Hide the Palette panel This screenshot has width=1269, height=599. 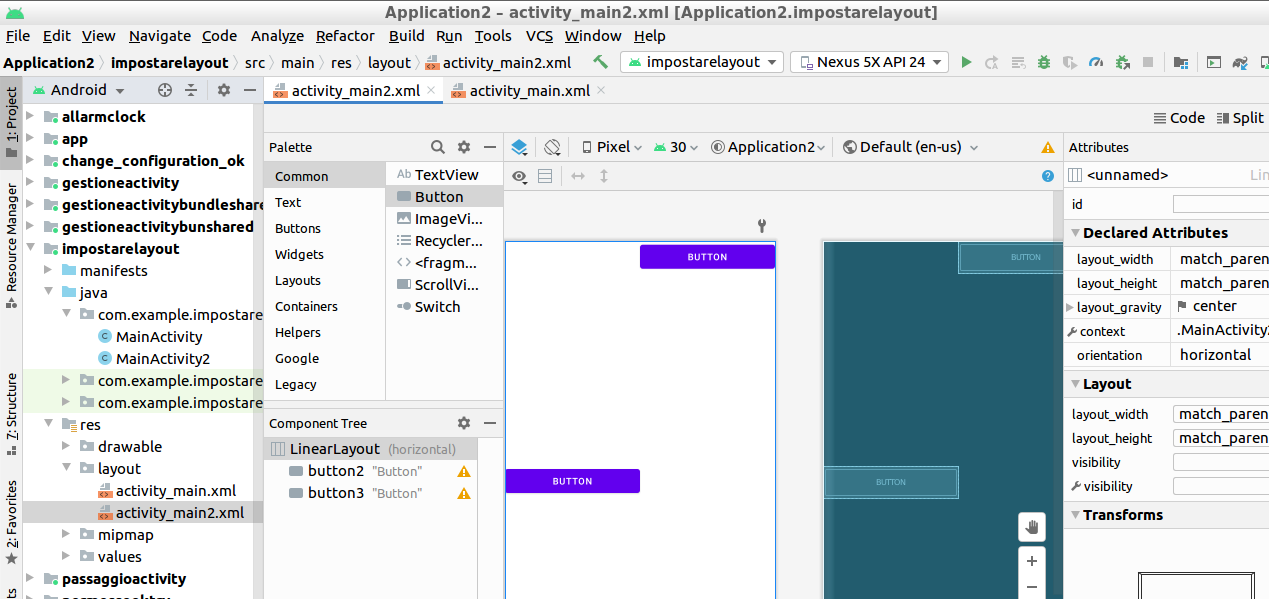click(490, 147)
